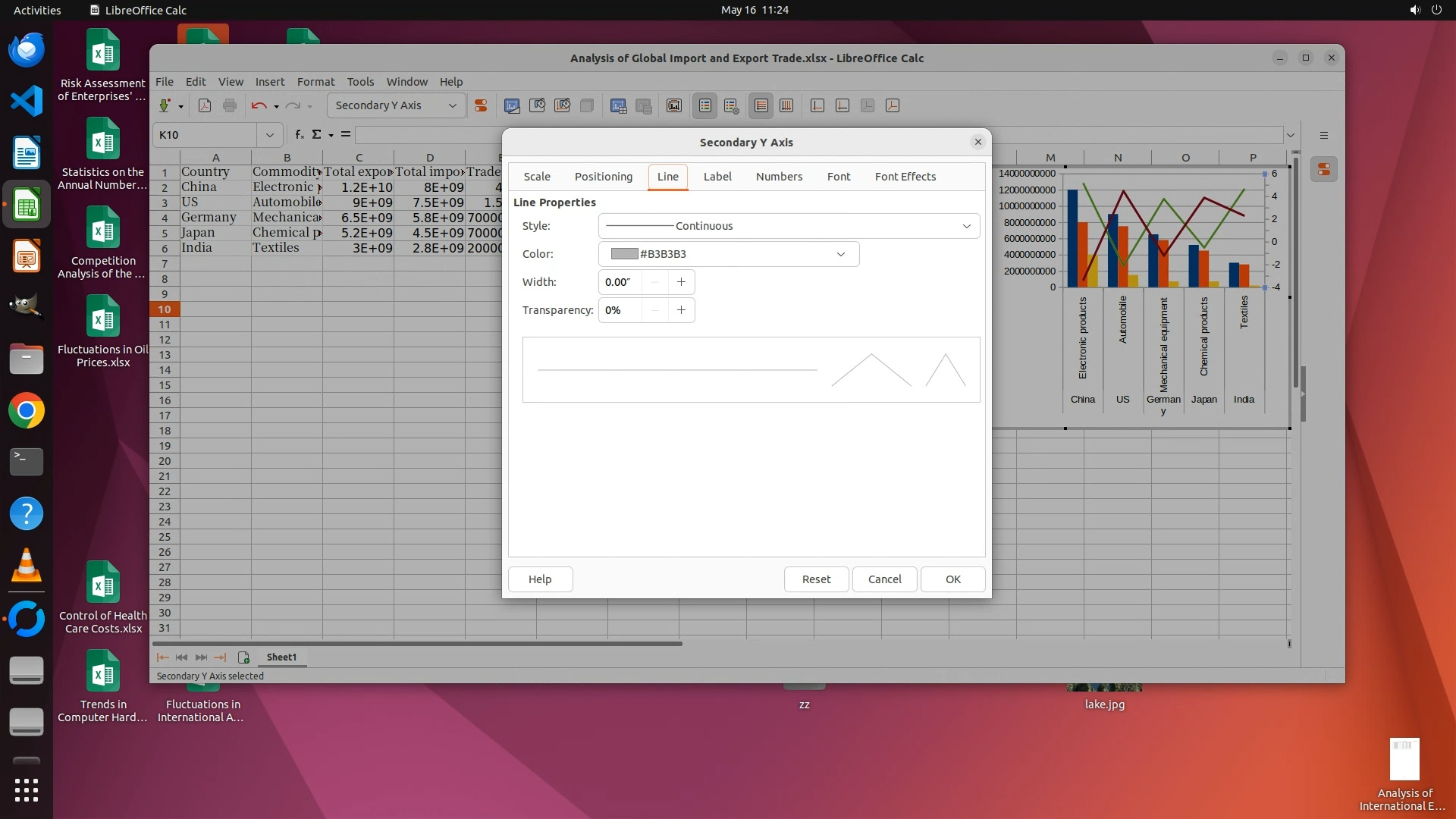Click Export as PDF toolbar icon
Image resolution: width=1456 pixels, height=819 pixels.
pyautogui.click(x=204, y=105)
